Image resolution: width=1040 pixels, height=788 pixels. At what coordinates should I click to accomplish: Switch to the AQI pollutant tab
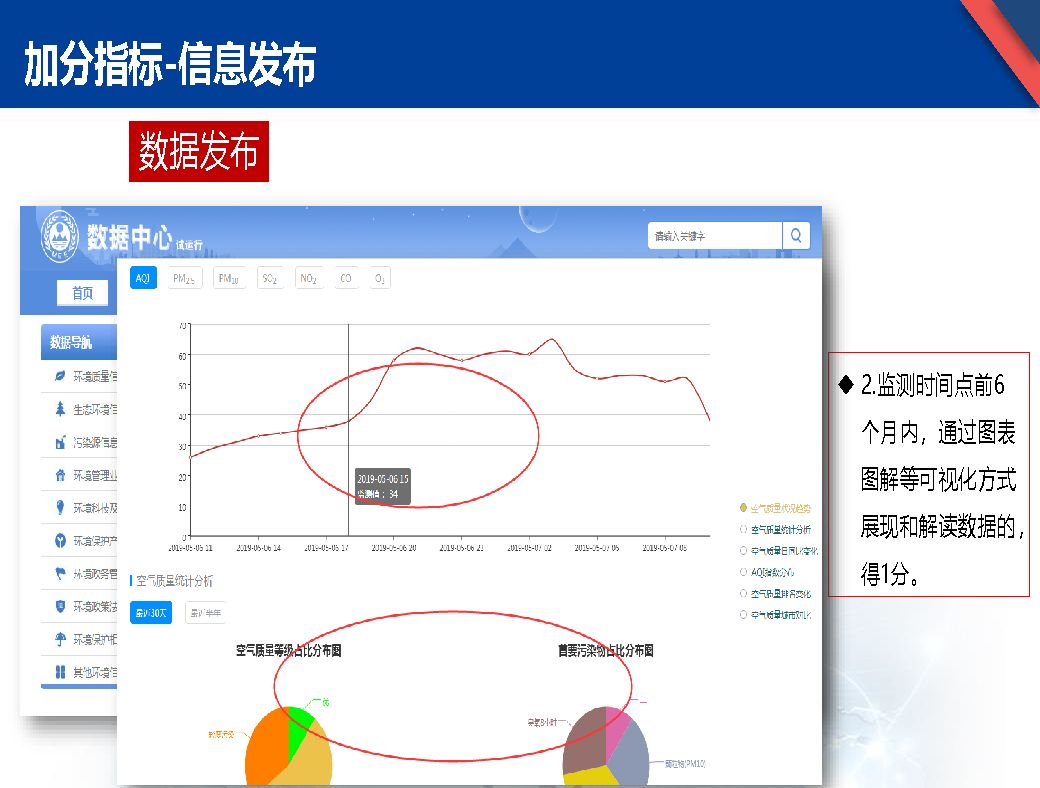pos(143,278)
